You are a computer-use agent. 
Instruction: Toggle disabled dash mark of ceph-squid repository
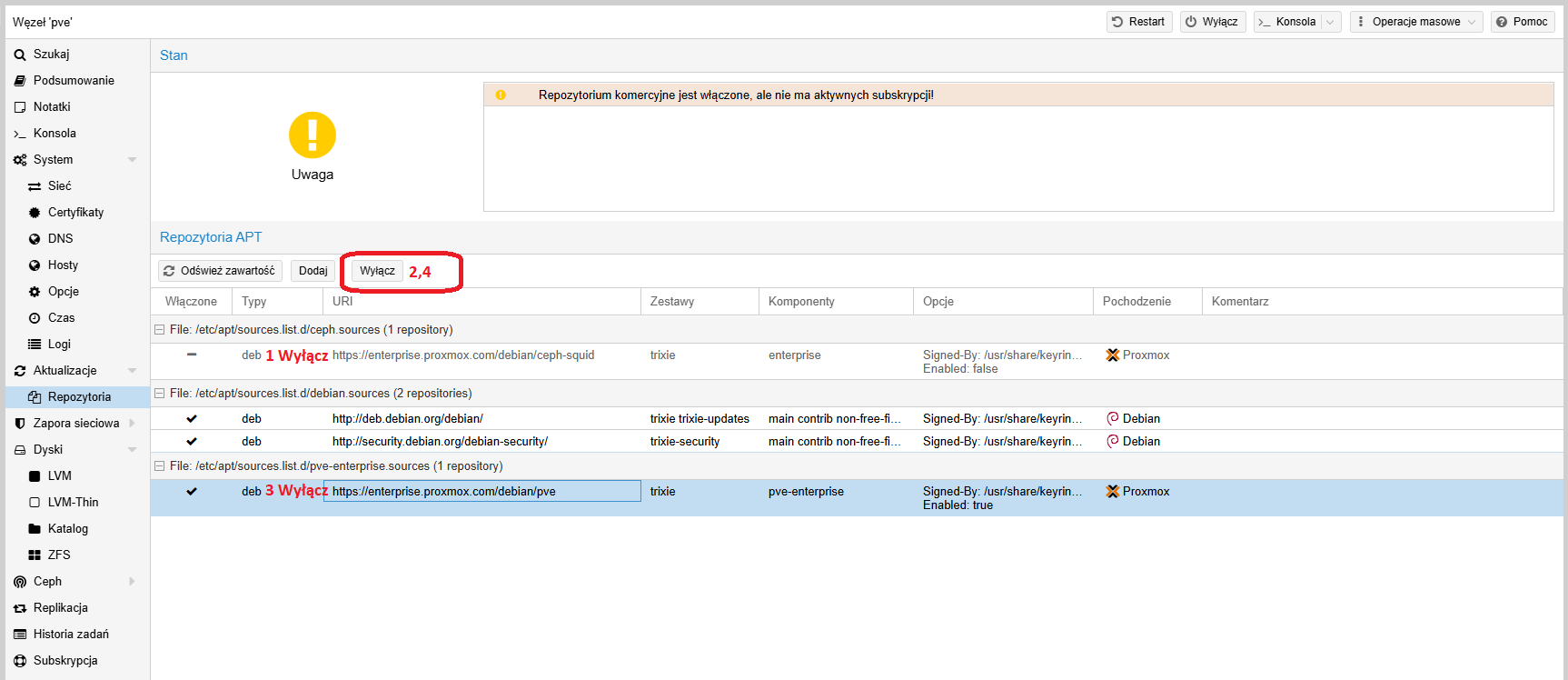192,355
